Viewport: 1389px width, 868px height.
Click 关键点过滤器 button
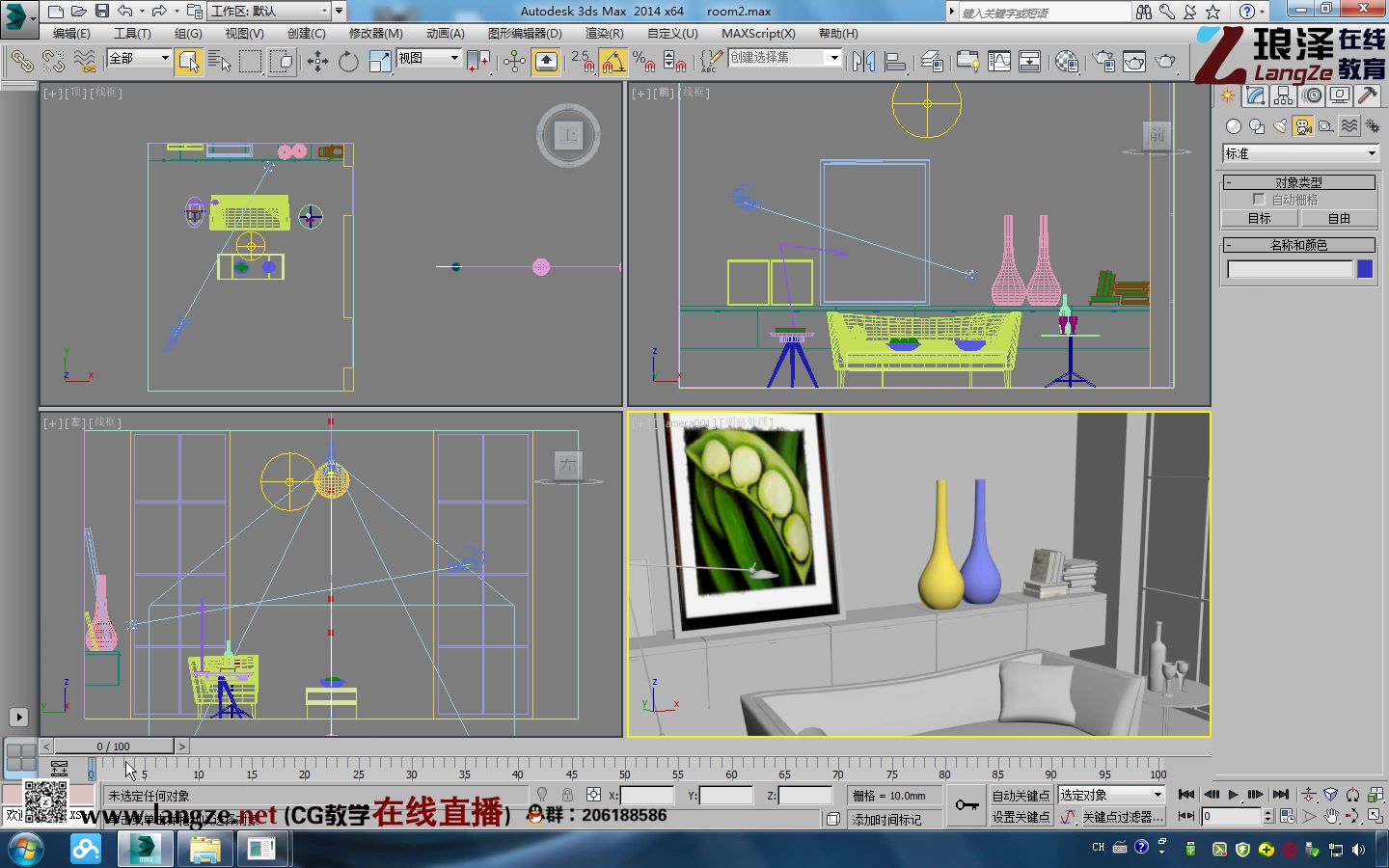pos(1124,817)
